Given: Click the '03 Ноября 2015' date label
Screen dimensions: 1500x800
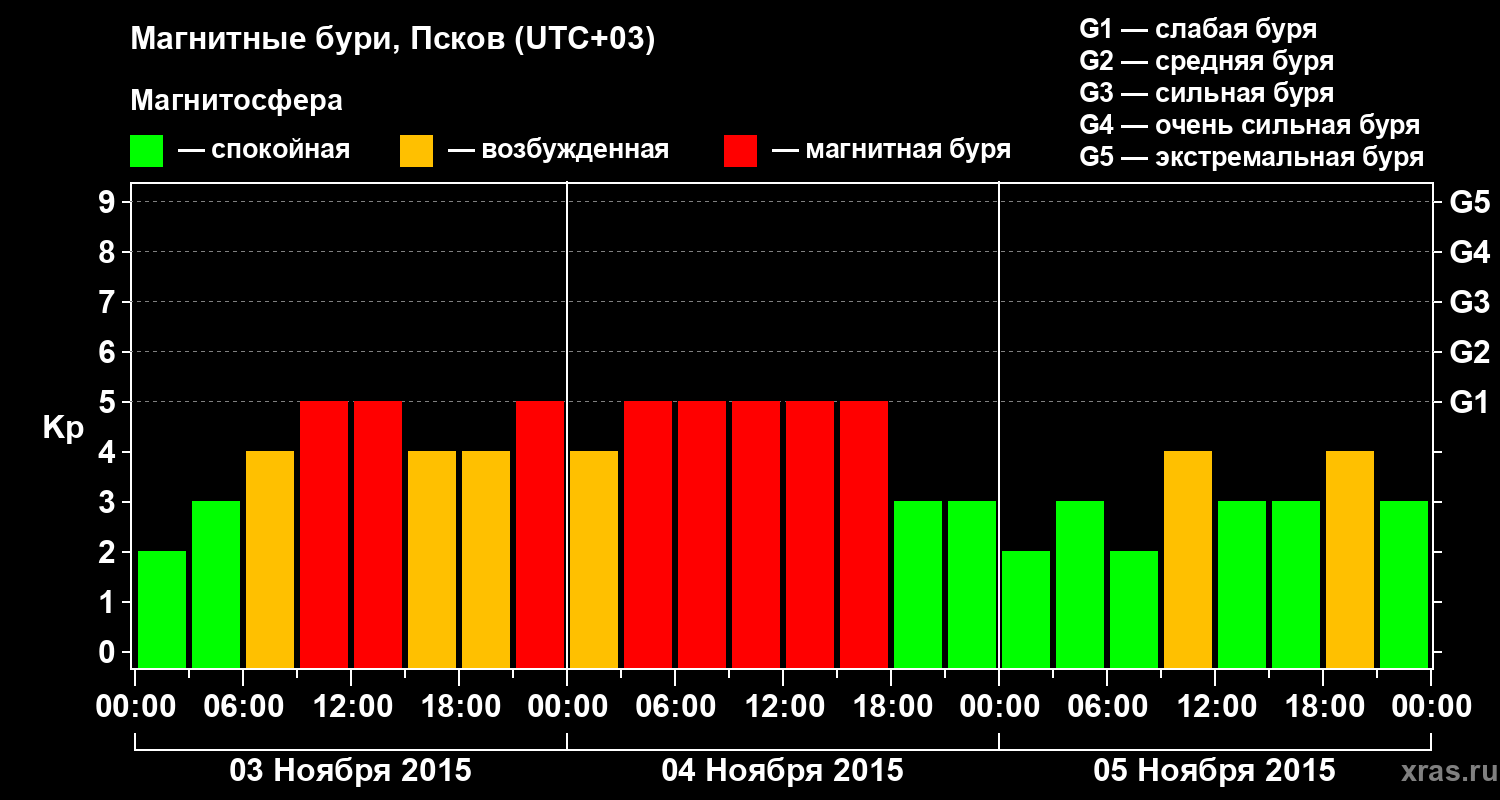Looking at the screenshot, I should 351,770.
